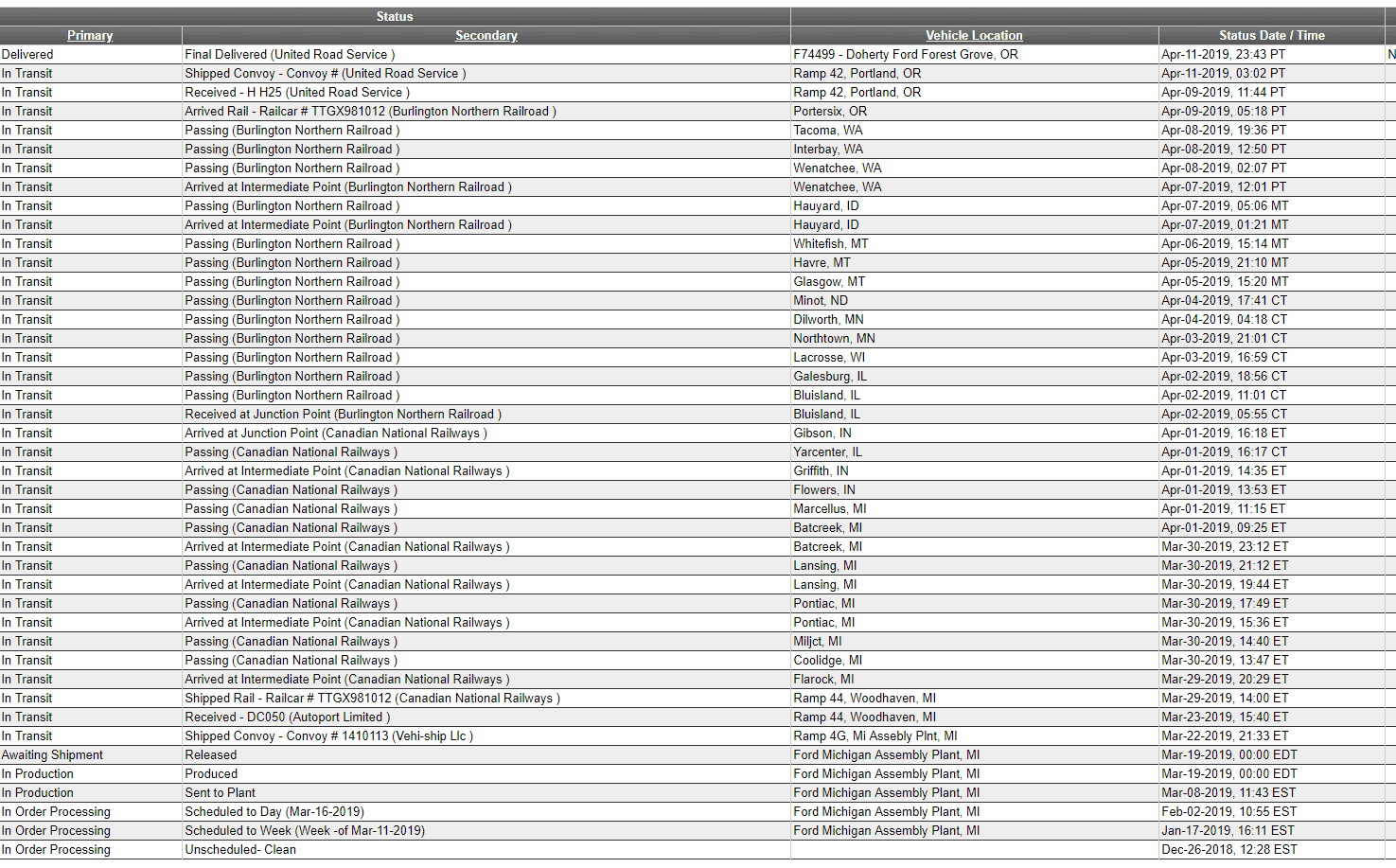The height and width of the screenshot is (868, 1396).
Task: Click the location 'Flowers, IN'
Action: pos(824,489)
